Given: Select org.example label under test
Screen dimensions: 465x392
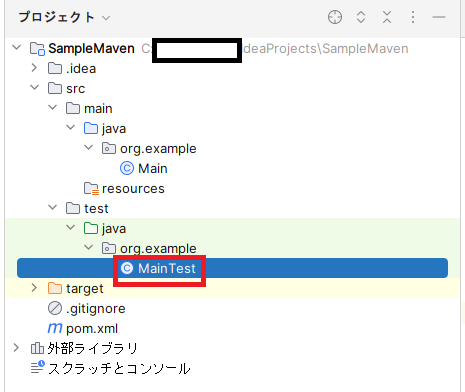Looking at the screenshot, I should (x=158, y=249).
